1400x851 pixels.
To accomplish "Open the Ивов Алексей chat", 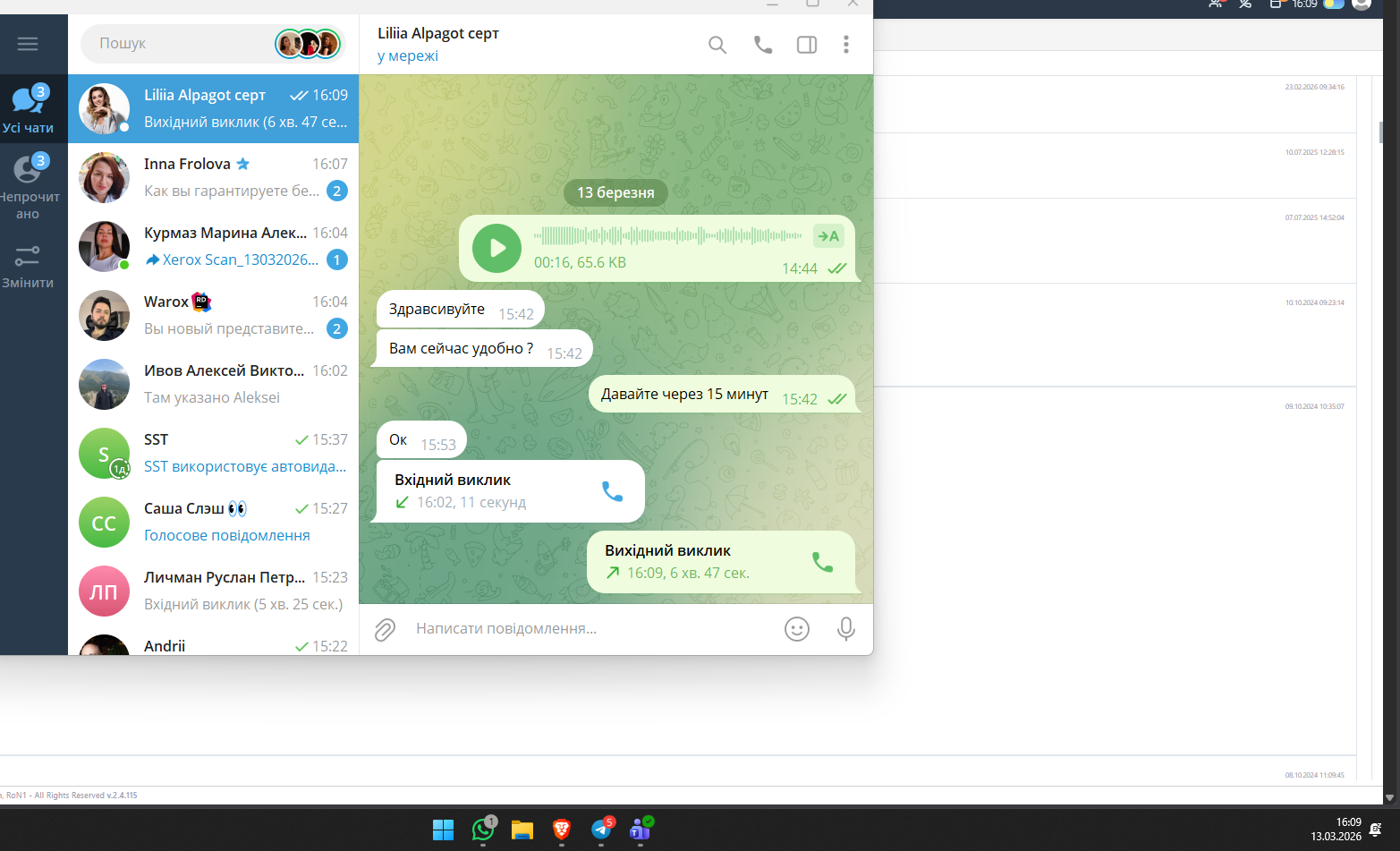I will point(214,384).
